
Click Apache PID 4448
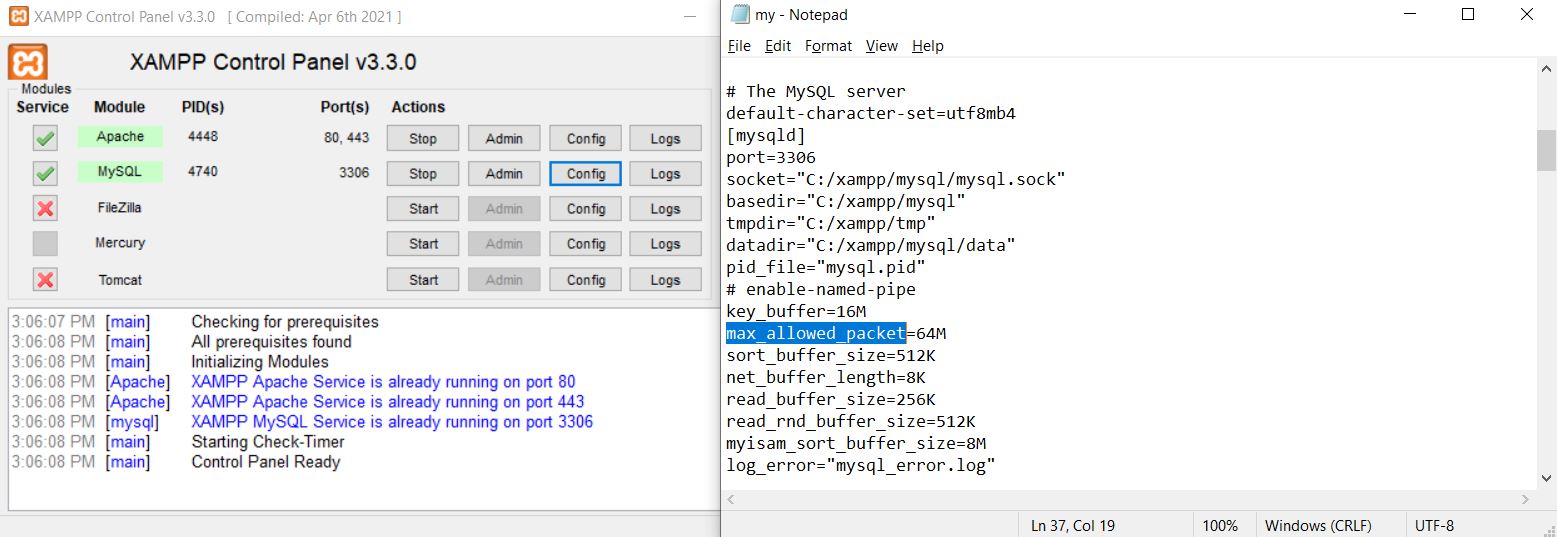(x=203, y=136)
